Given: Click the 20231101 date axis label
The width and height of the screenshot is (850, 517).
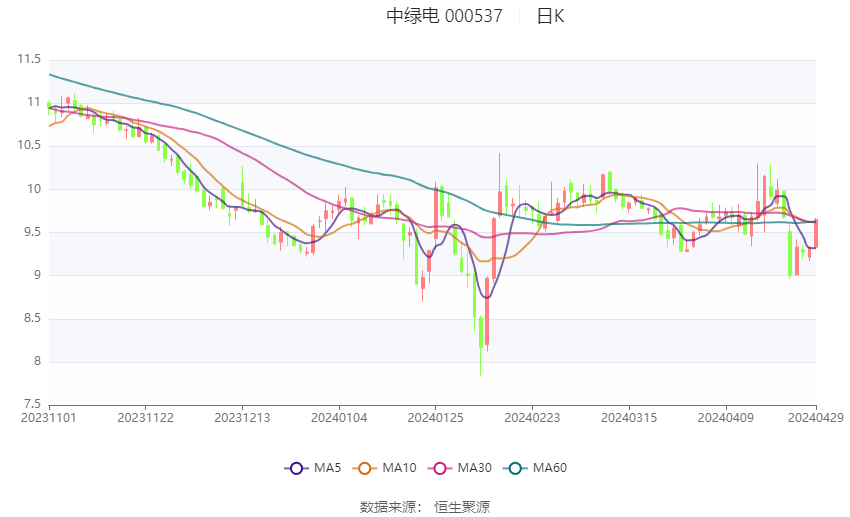Looking at the screenshot, I should pos(49,417).
